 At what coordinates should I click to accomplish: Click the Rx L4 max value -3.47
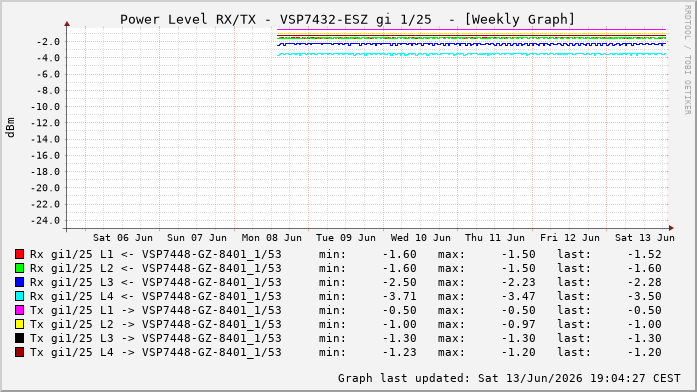pos(519,296)
